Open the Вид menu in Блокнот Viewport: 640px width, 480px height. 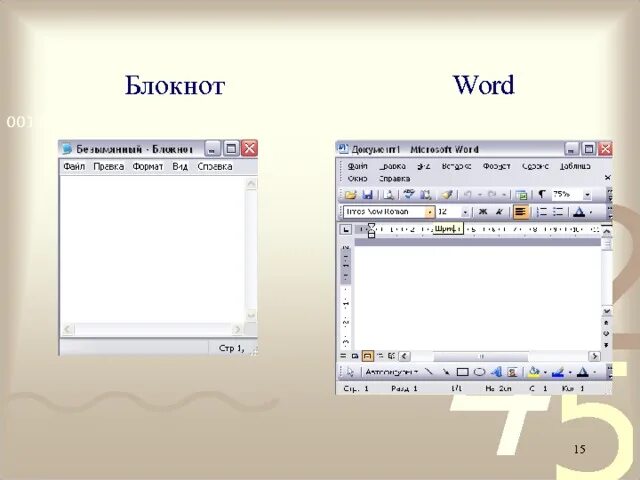pyautogui.click(x=180, y=167)
